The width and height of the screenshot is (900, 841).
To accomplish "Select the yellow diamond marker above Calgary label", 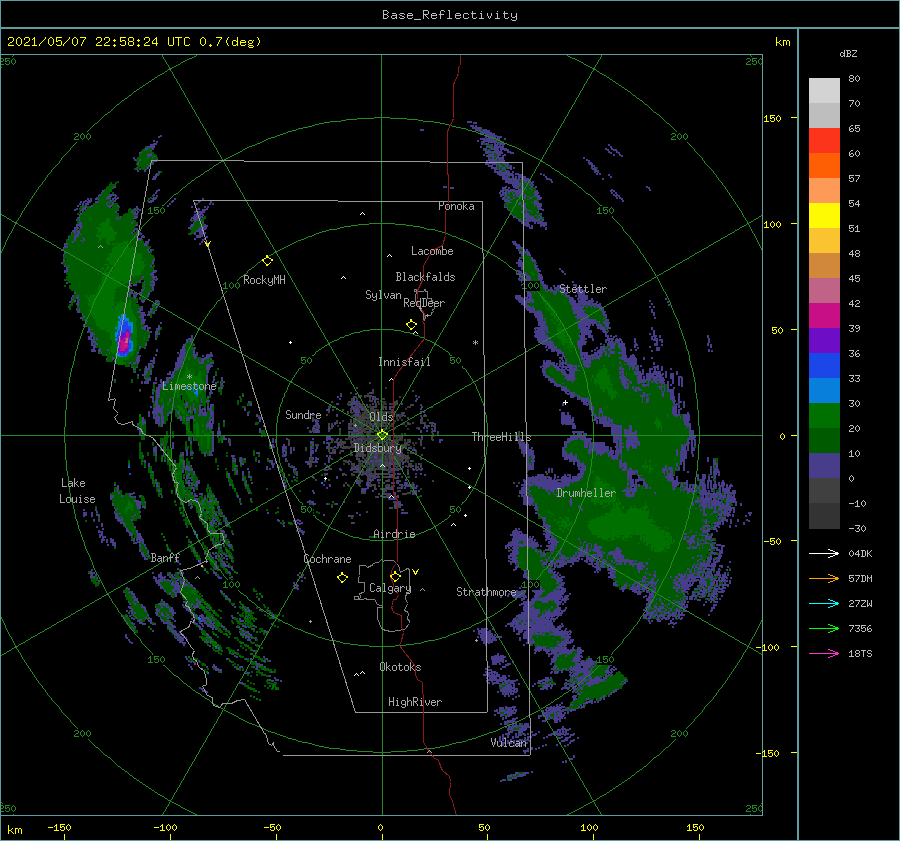I will tap(395, 576).
